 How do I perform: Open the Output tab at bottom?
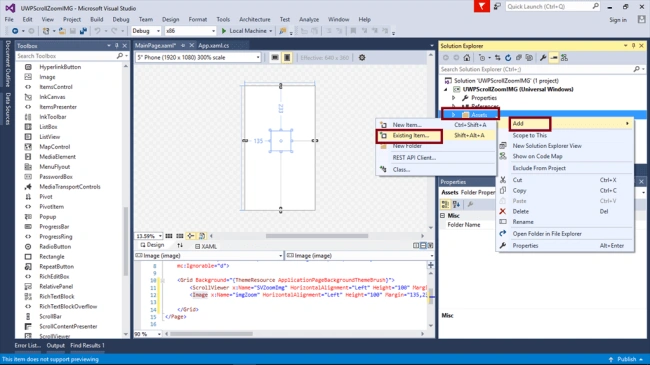[x=56, y=346]
